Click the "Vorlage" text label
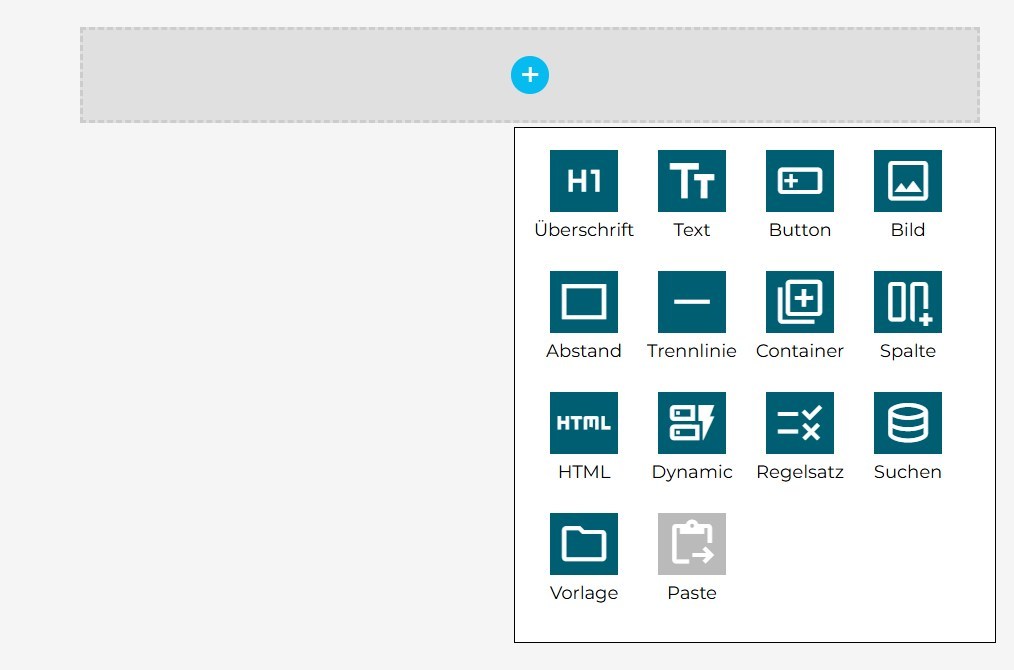 [584, 593]
